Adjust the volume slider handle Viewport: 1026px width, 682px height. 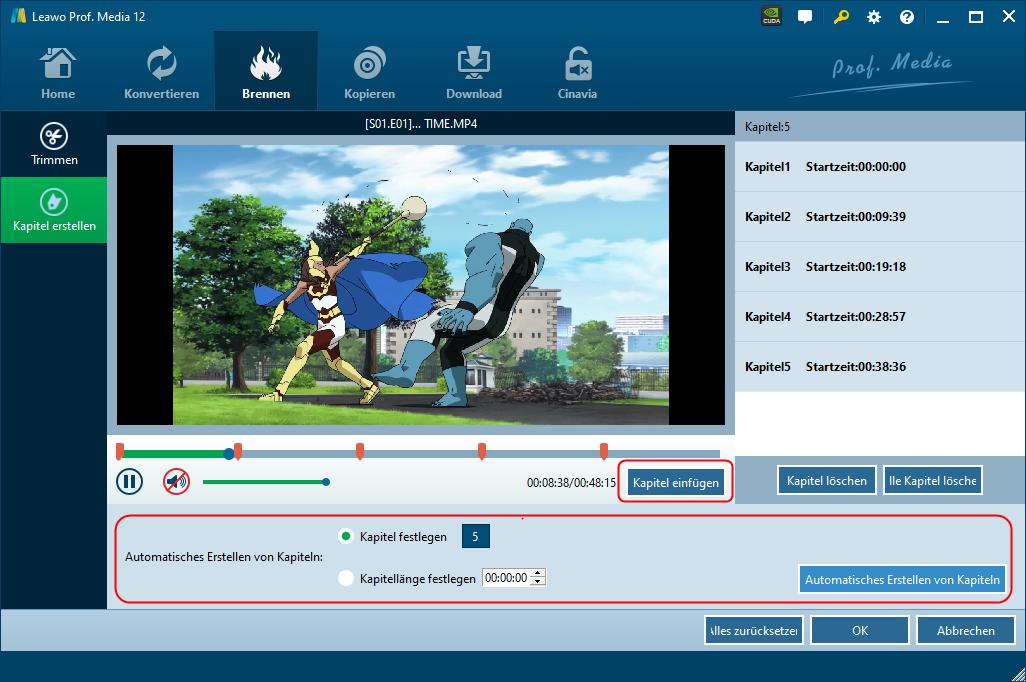click(x=326, y=482)
